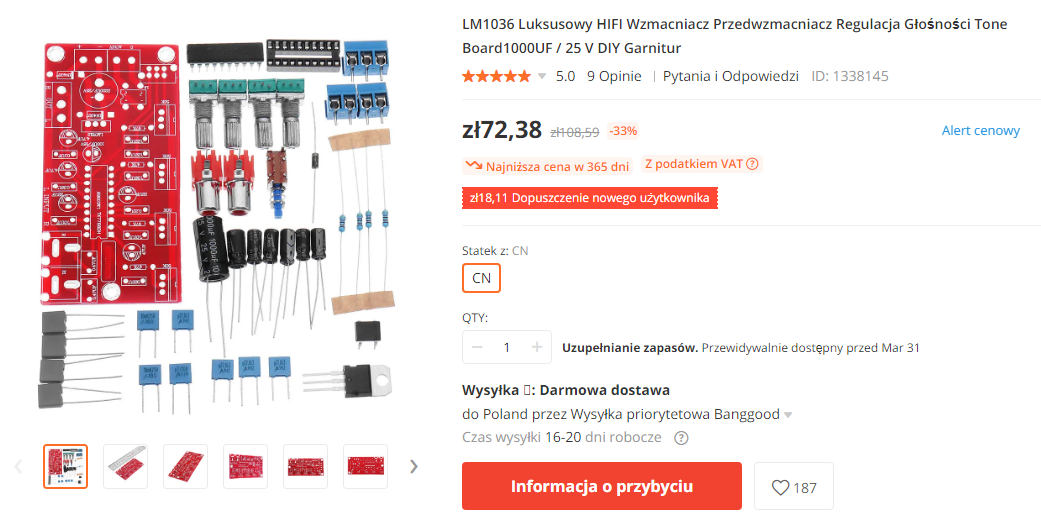Go to previous thumbnails with left arrow
1041x517 pixels.
pyautogui.click(x=19, y=467)
